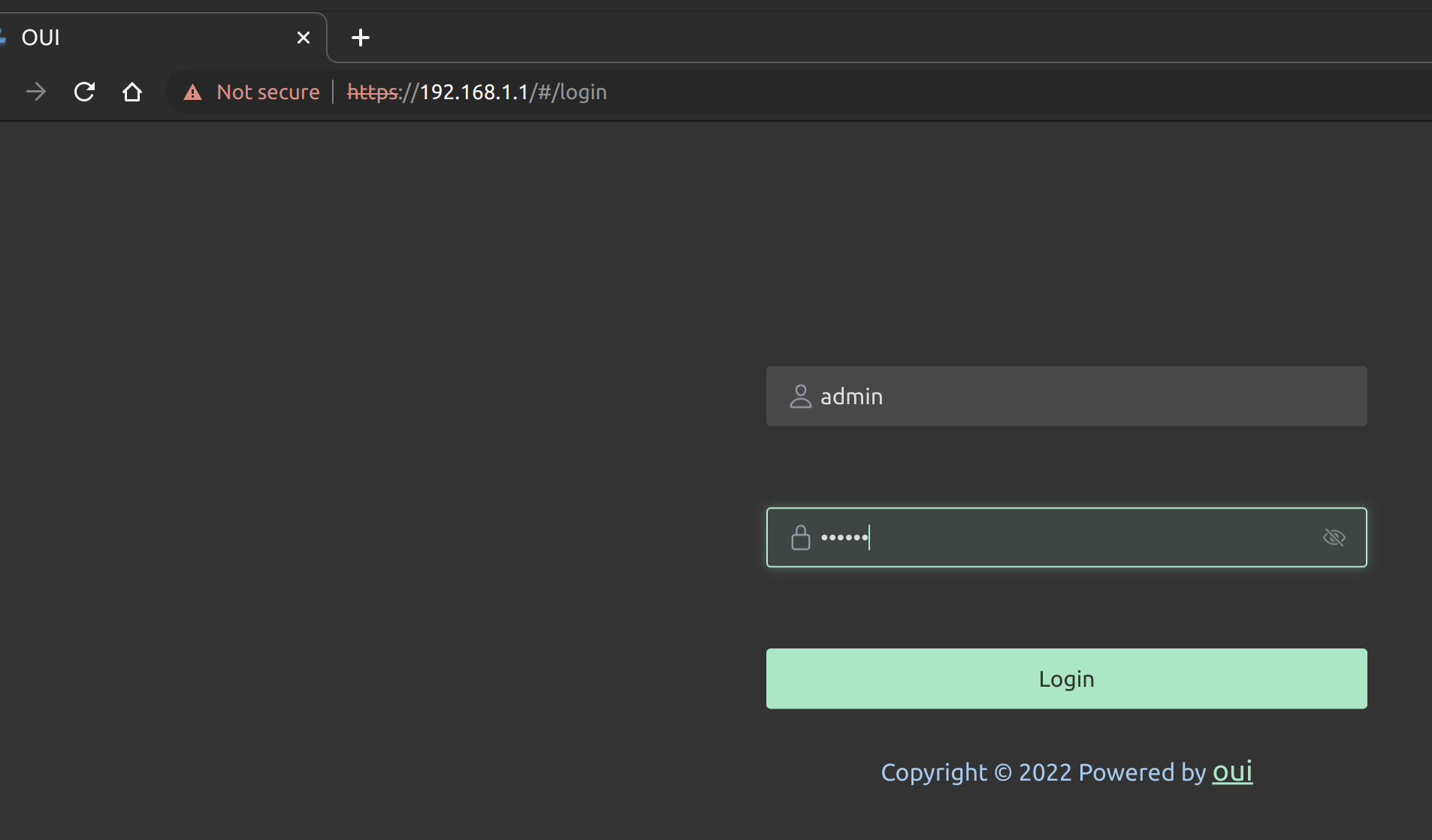
Task: Open the oui link in the copyright footer
Action: point(1232,772)
